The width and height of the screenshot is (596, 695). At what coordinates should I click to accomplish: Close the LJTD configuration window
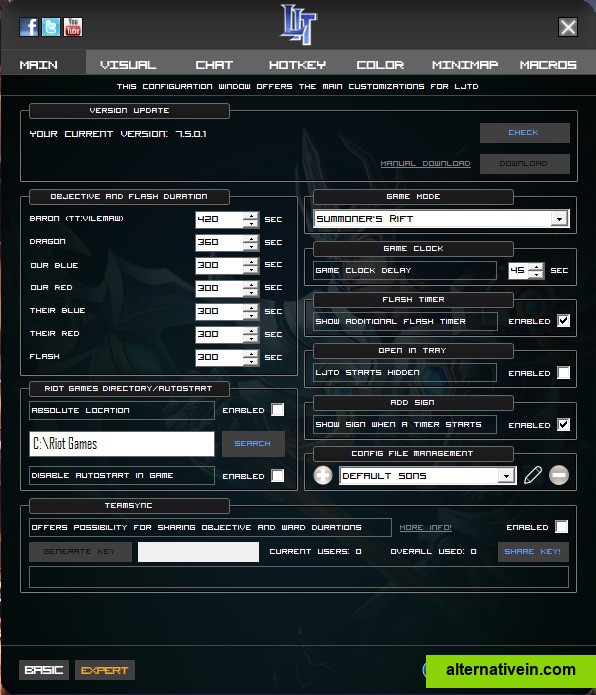(x=568, y=27)
